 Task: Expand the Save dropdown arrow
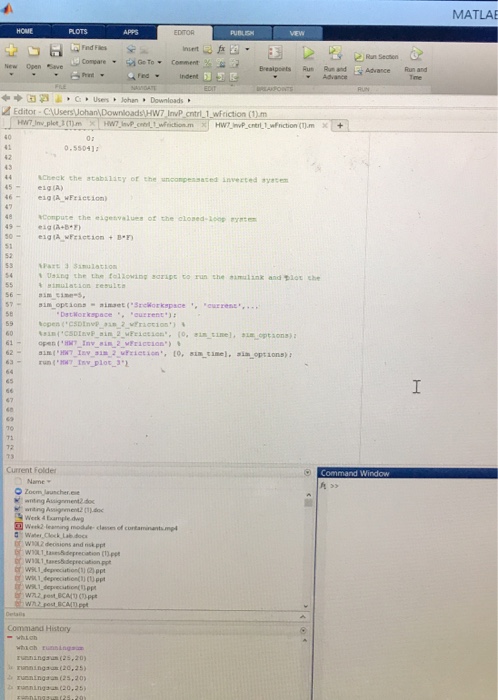(x=55, y=75)
